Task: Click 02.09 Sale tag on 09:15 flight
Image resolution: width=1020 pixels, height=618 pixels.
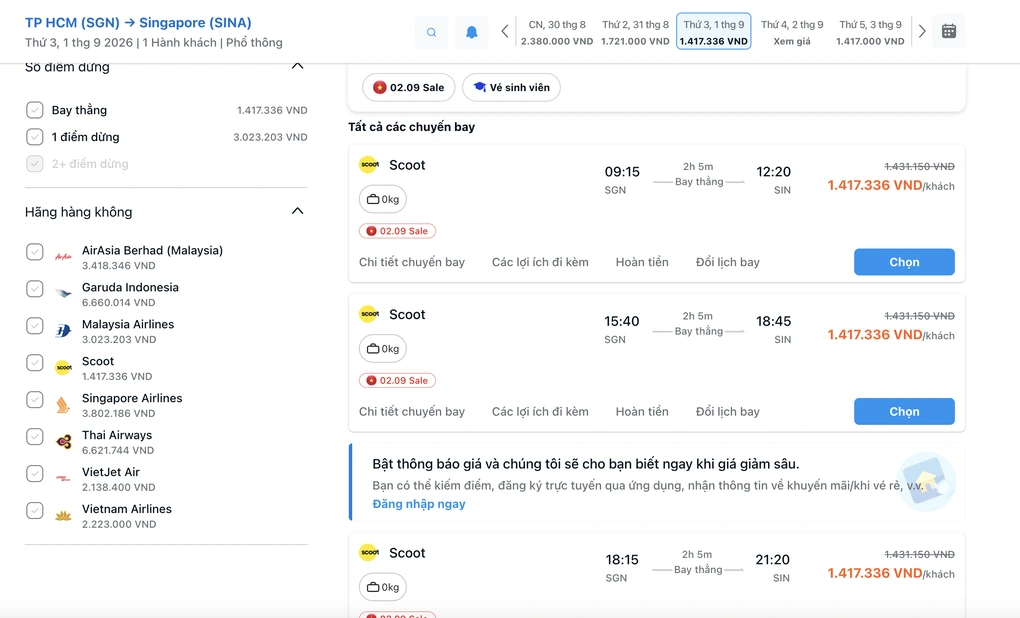Action: 397,231
